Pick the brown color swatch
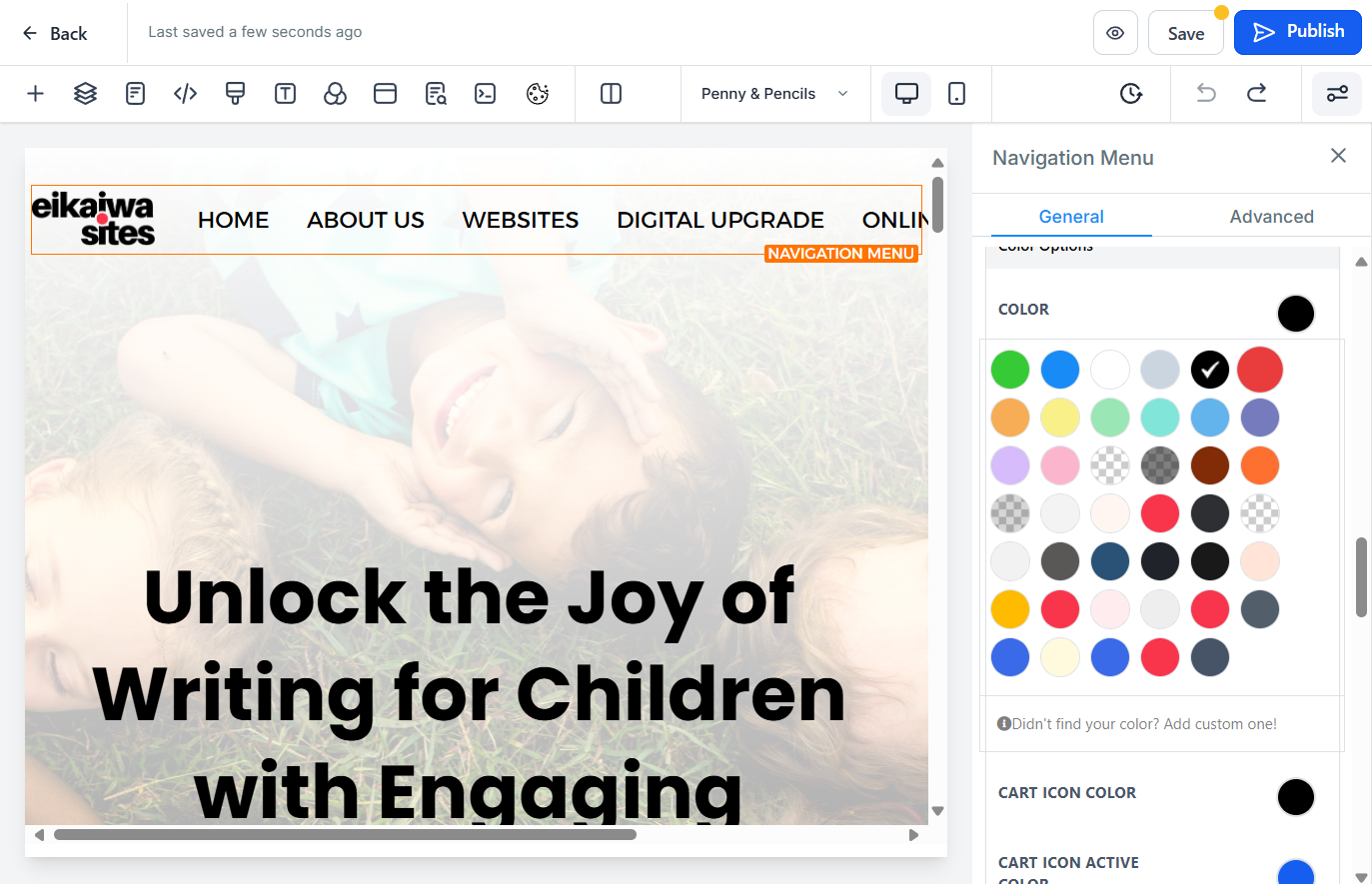The width and height of the screenshot is (1372, 884). click(1210, 465)
